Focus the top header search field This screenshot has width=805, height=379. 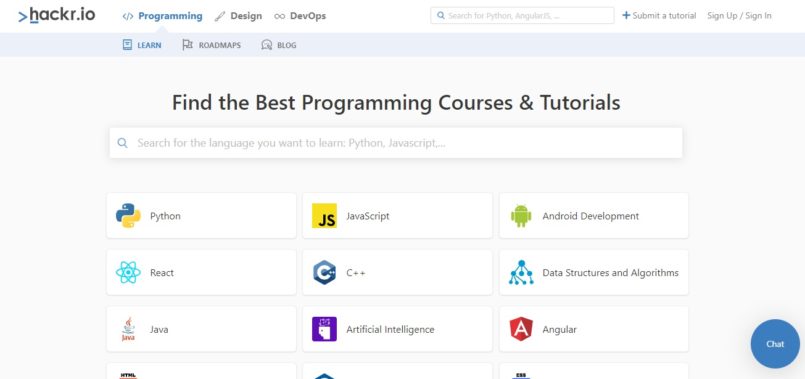pos(522,15)
